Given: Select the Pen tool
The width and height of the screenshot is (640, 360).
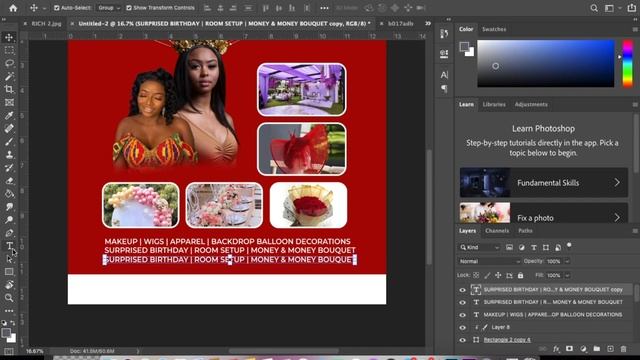Looking at the screenshot, I should (x=9, y=233).
